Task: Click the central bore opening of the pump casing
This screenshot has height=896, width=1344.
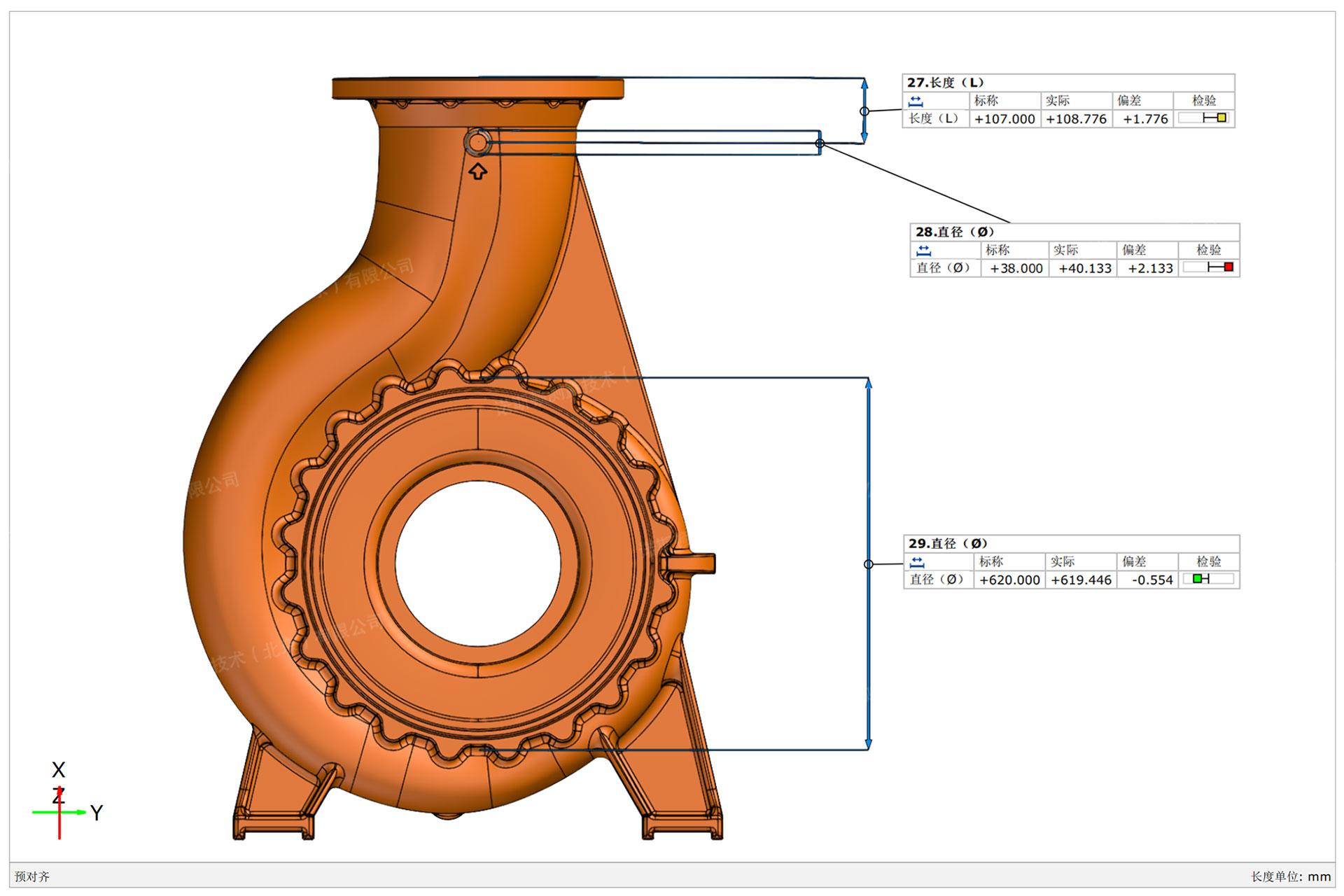Action: pyautogui.click(x=478, y=563)
